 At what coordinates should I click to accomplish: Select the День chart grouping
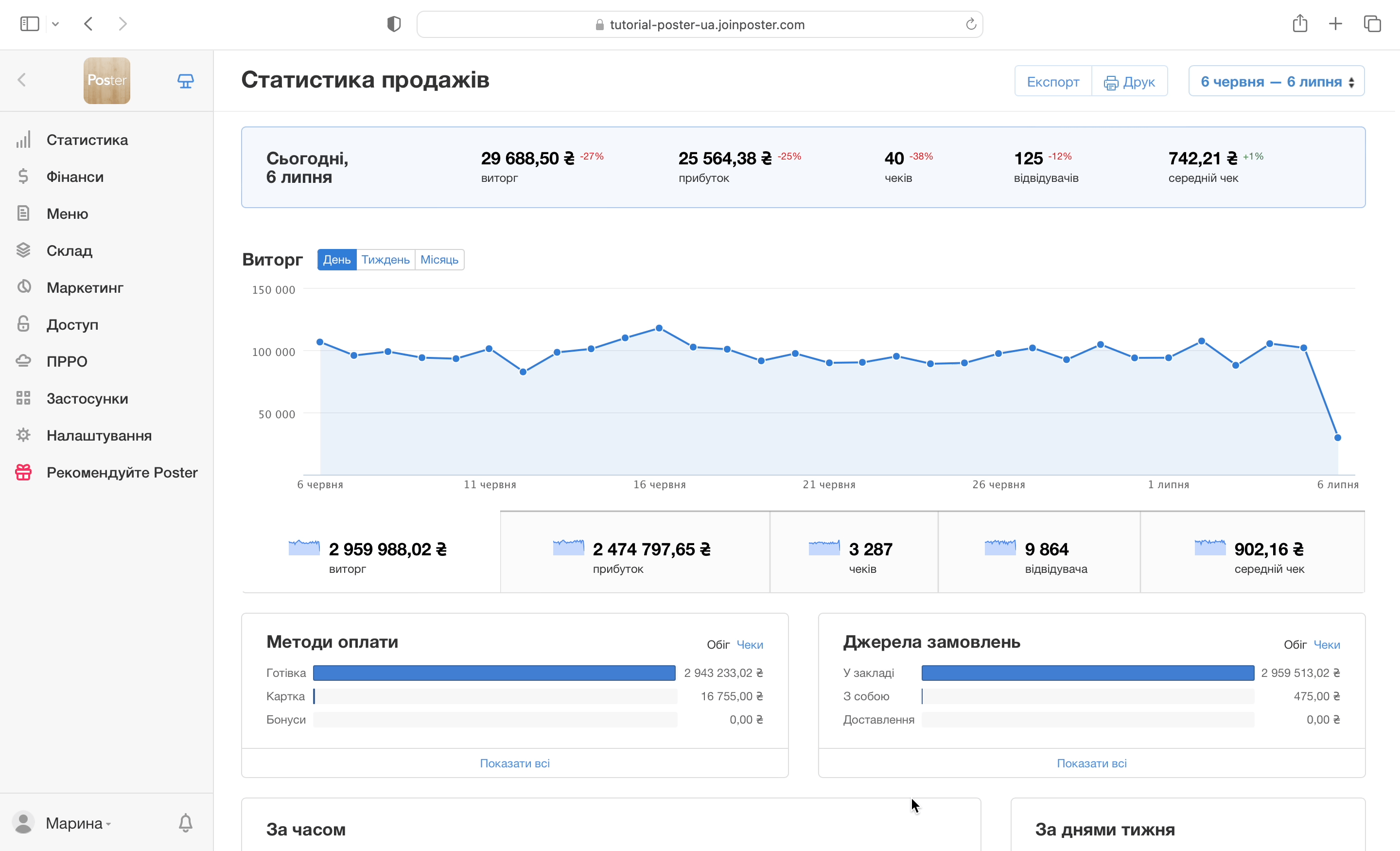point(336,260)
